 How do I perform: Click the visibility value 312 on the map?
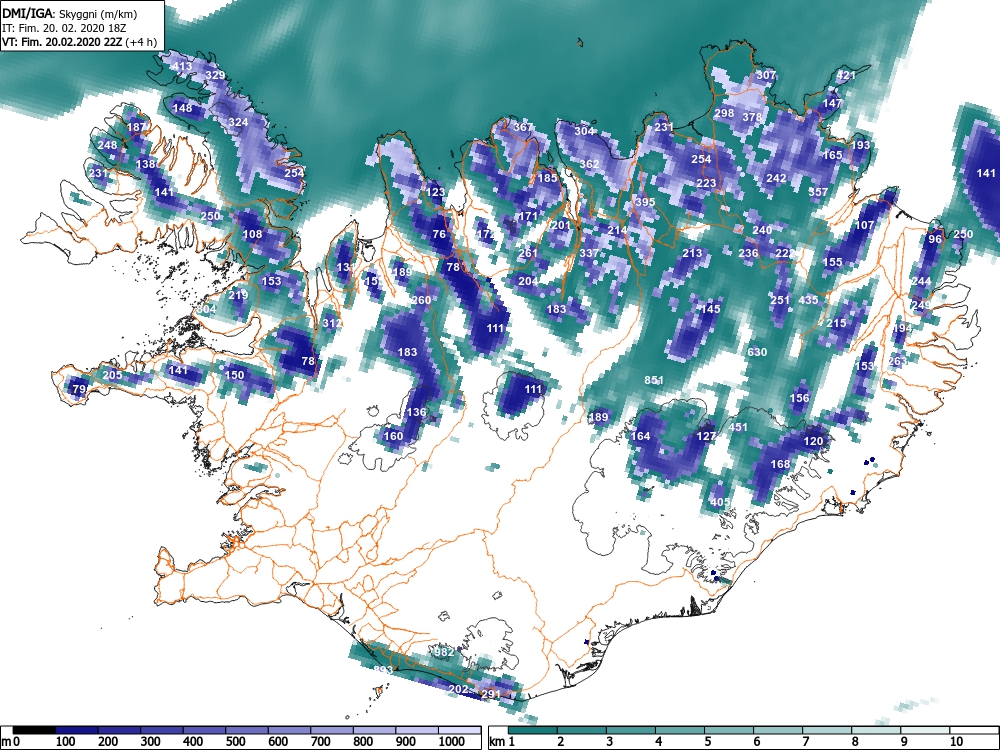[332, 323]
